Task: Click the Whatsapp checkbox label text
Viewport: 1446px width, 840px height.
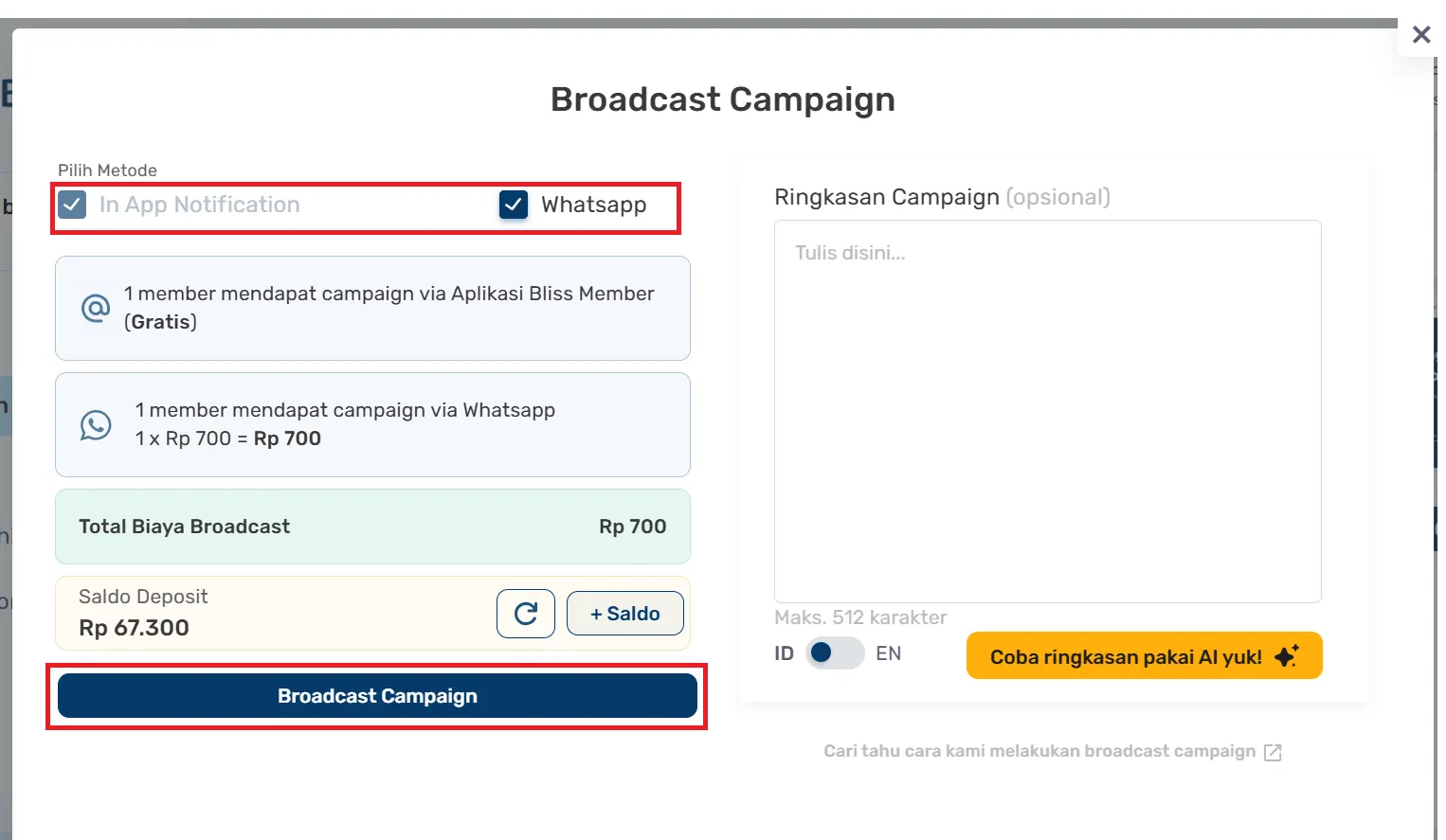Action: [593, 205]
